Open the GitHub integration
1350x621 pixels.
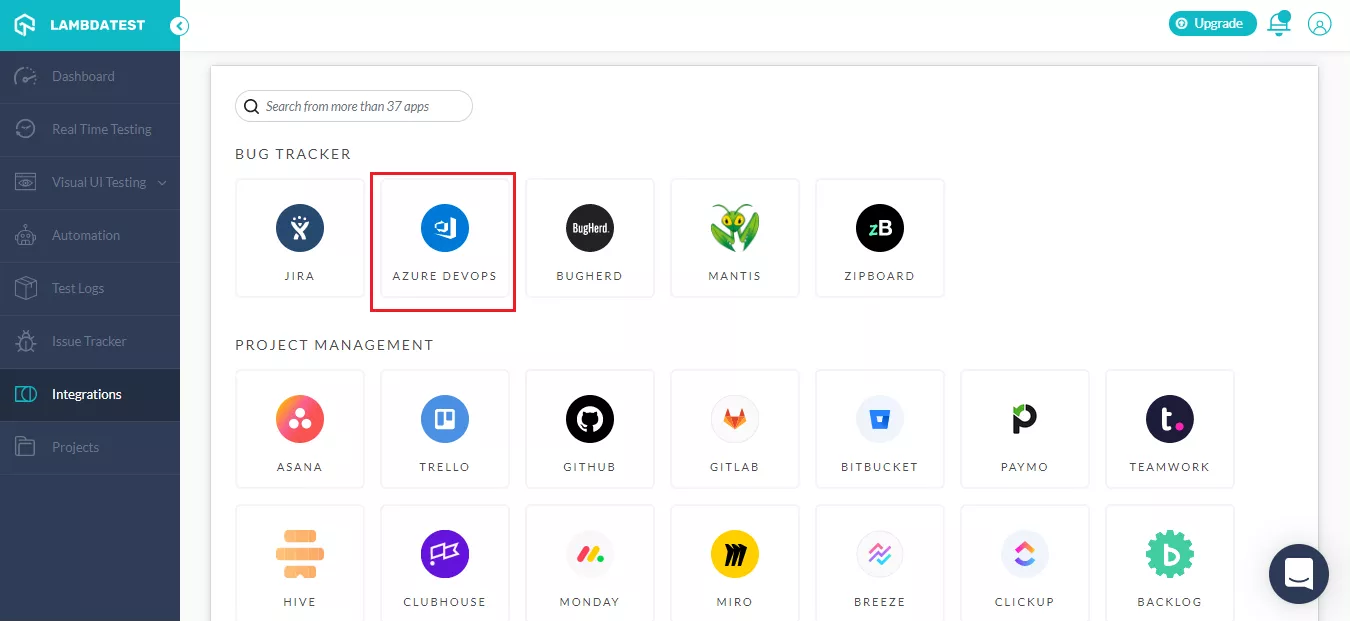click(x=589, y=428)
